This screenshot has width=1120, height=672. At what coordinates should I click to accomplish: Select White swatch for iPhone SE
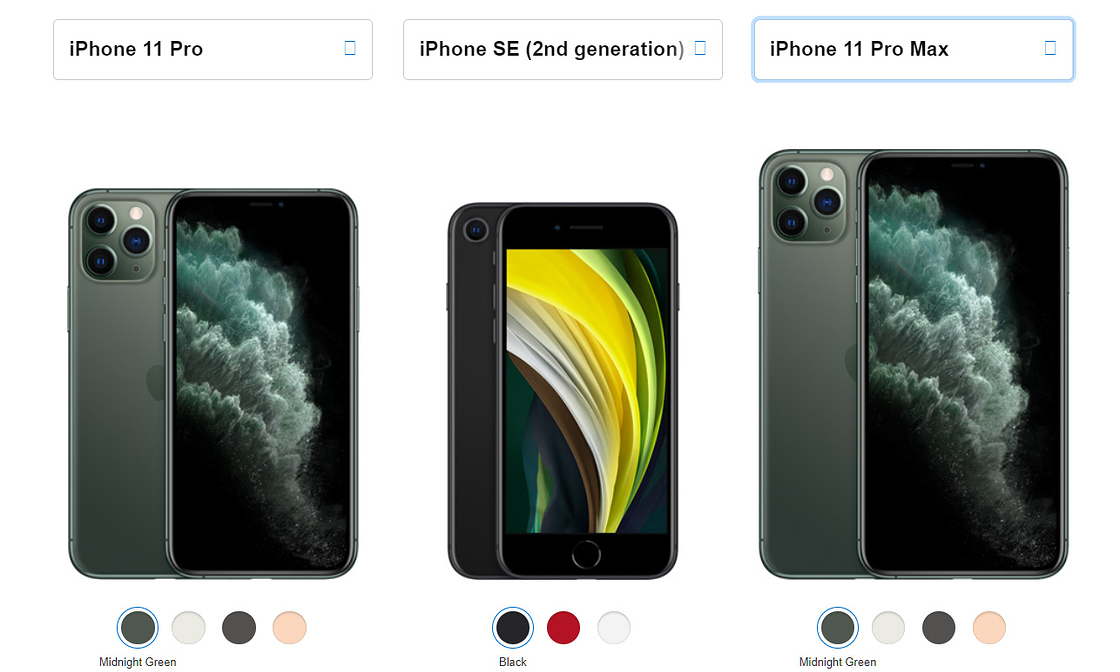click(614, 628)
